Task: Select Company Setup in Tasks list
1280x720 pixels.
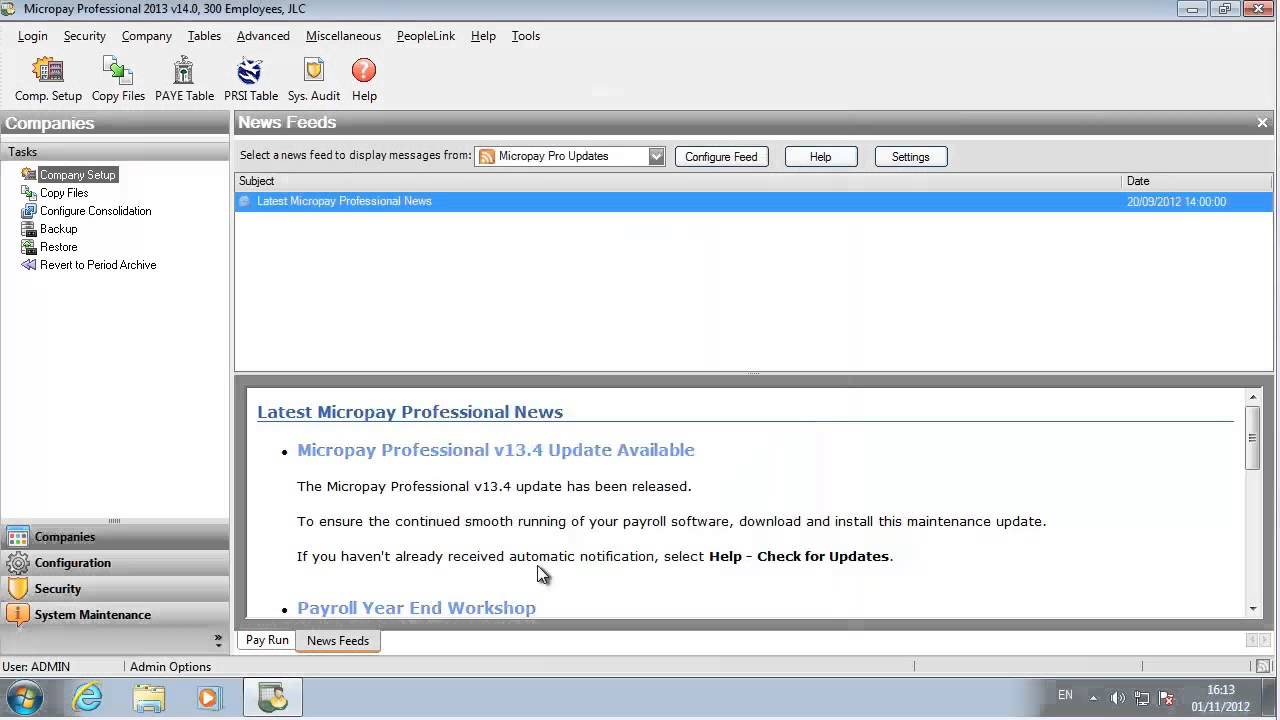Action: pos(77,175)
